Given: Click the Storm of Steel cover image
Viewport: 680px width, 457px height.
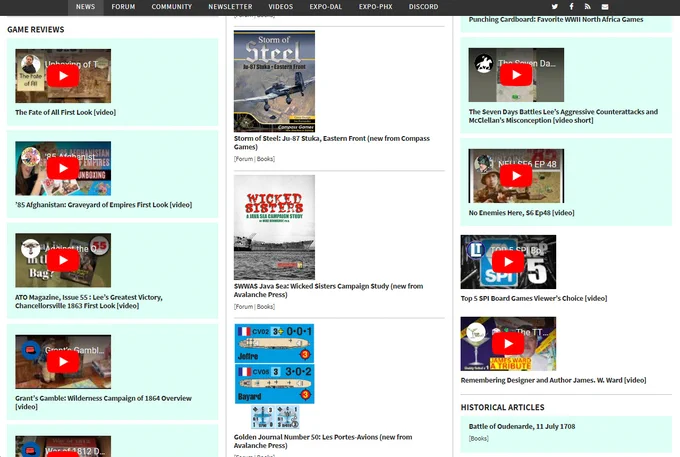Looking at the screenshot, I should (x=275, y=81).
